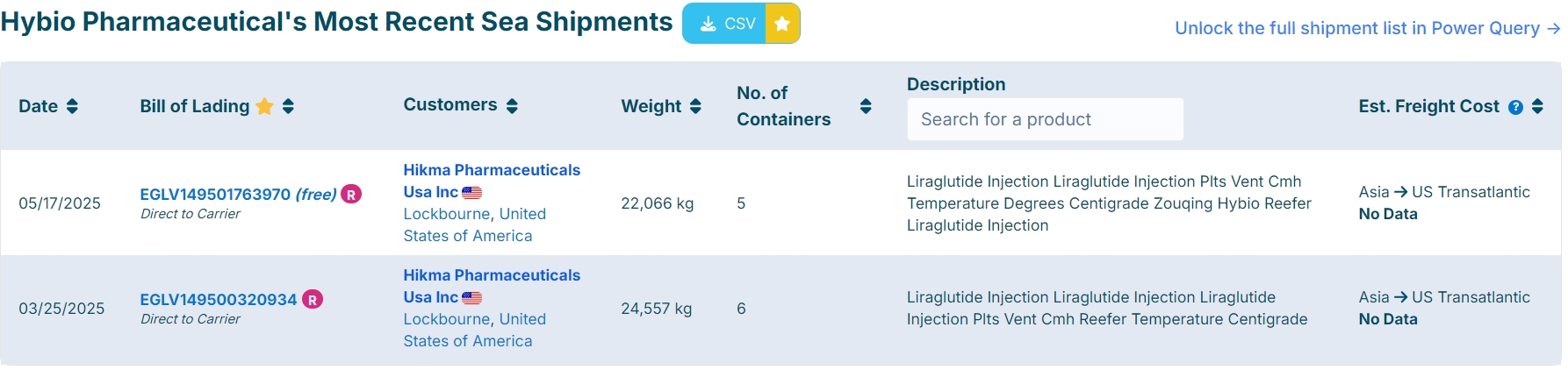Screen dimensions: 1568x370
Task: Sort table by Date column
Action: (72, 106)
